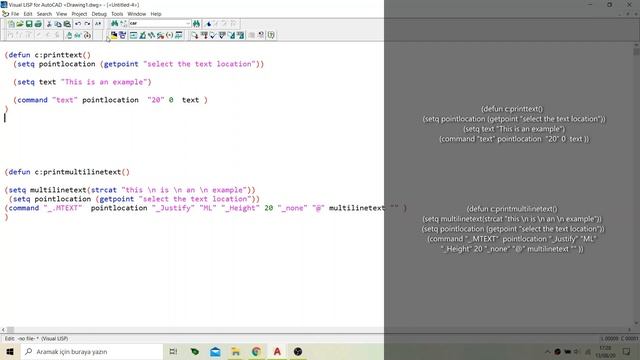Click the Add Watch icon

click(x=78, y=35)
